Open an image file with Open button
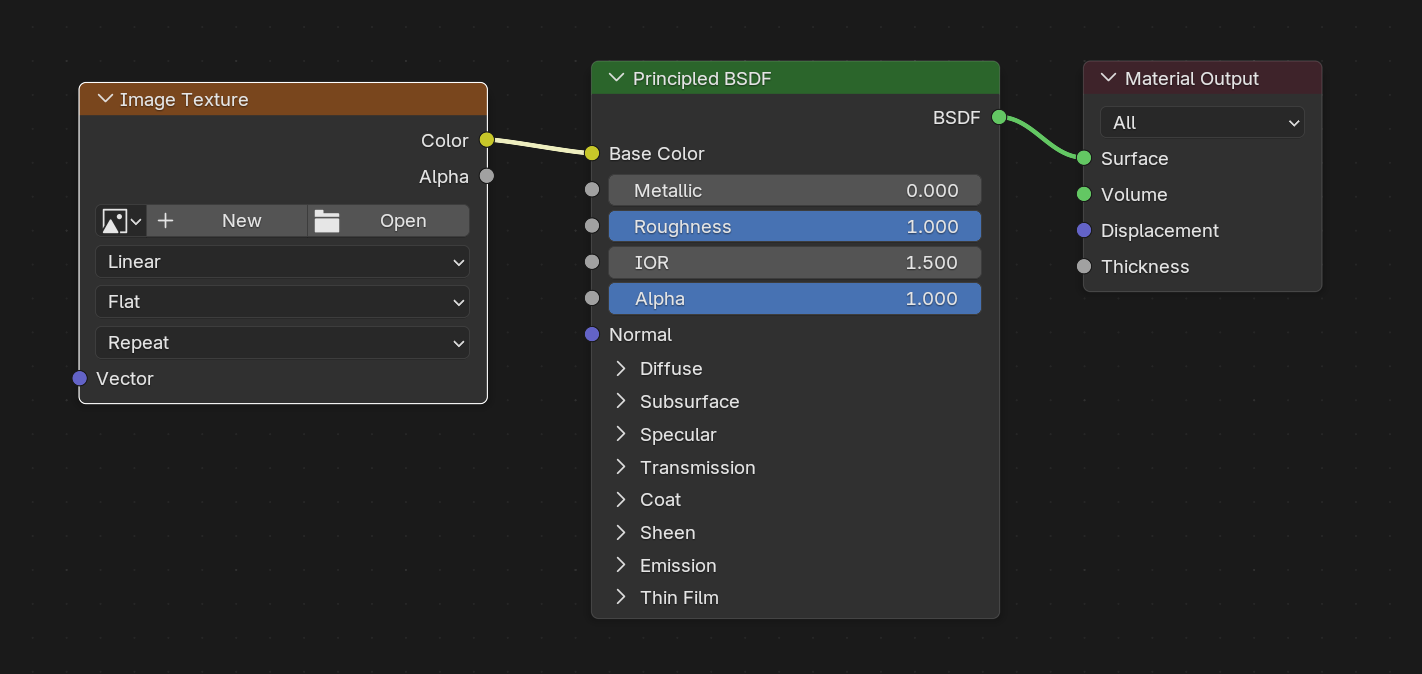1422x674 pixels. (389, 221)
